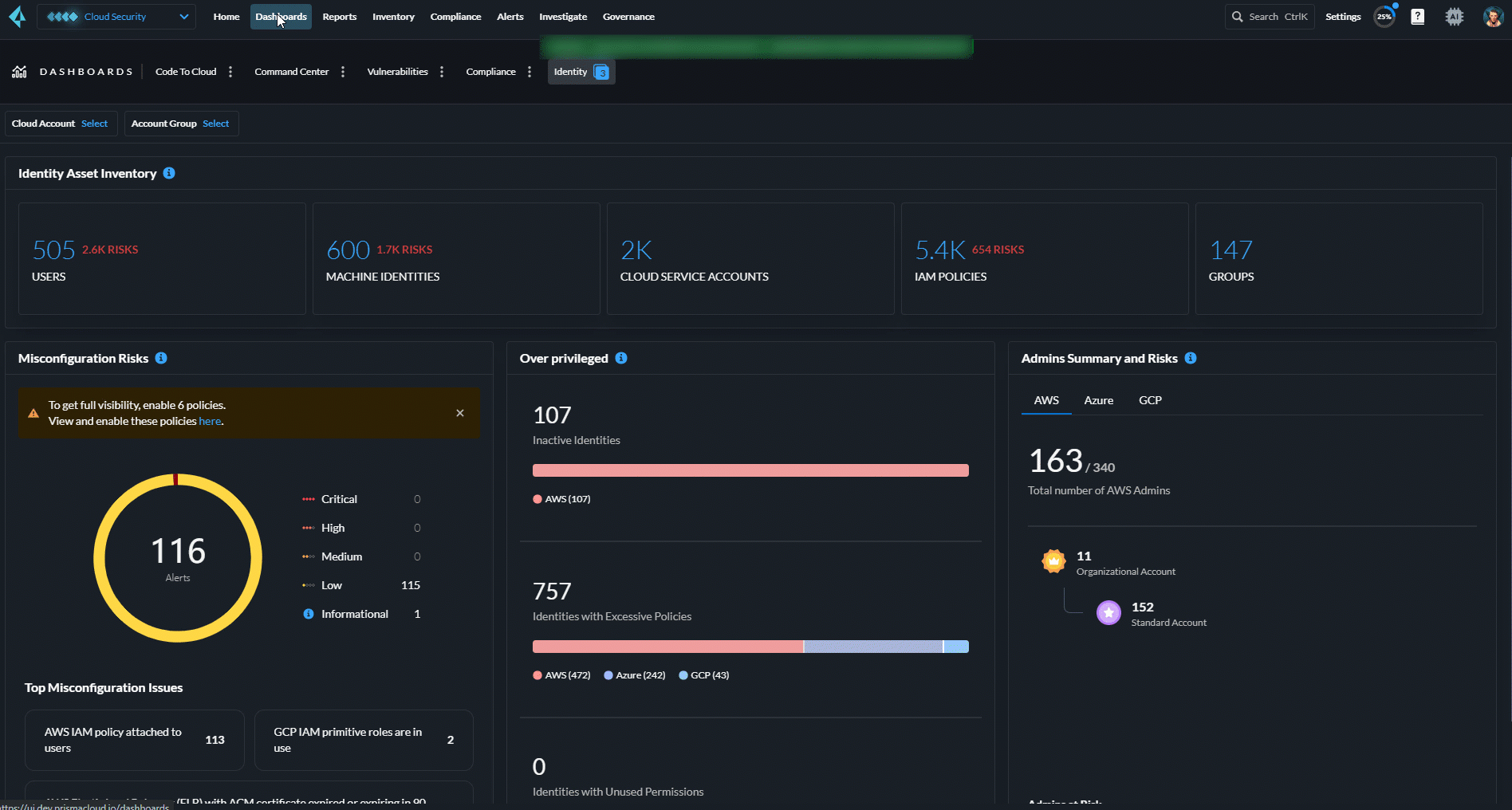
Task: Open GCP IAM primitive roles issue card
Action: click(x=364, y=740)
